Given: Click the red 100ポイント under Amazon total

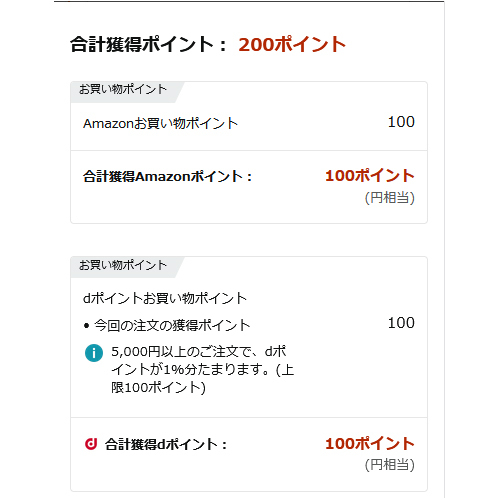Looking at the screenshot, I should pos(370,176).
